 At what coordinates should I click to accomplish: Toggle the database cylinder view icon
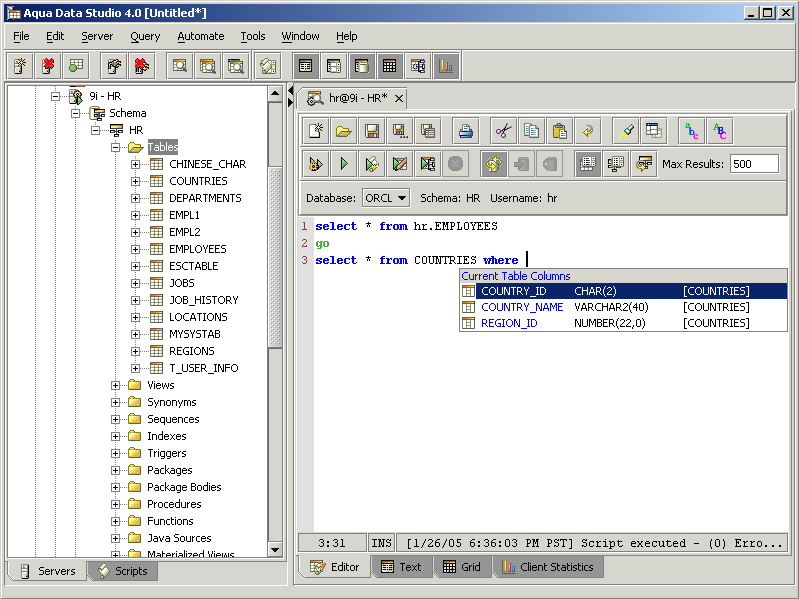coord(361,66)
